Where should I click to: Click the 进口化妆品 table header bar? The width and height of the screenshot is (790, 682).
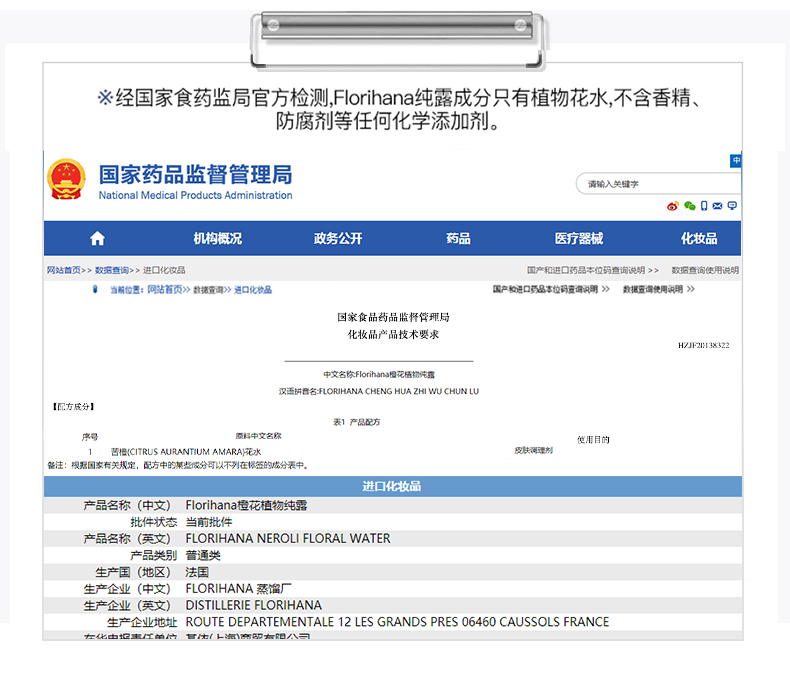pyautogui.click(x=392, y=487)
